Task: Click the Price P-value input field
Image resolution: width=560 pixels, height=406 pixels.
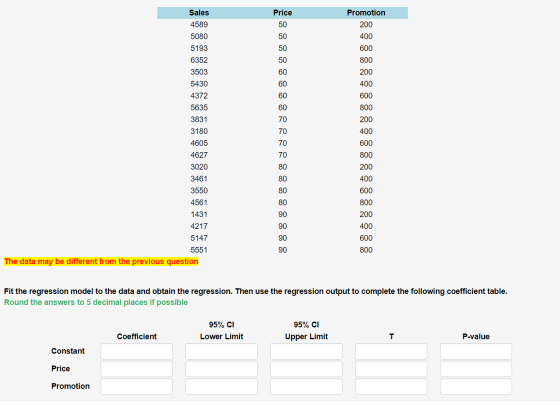Action: [x=476, y=369]
